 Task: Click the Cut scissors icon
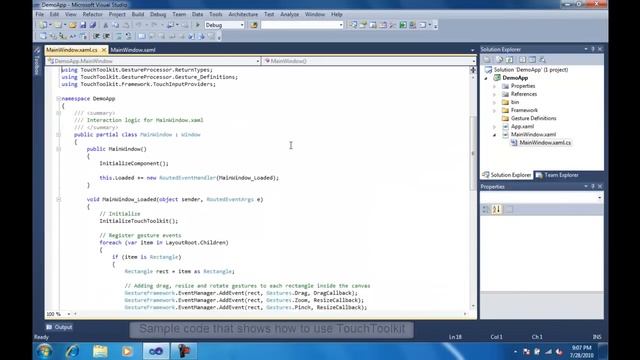point(106,25)
